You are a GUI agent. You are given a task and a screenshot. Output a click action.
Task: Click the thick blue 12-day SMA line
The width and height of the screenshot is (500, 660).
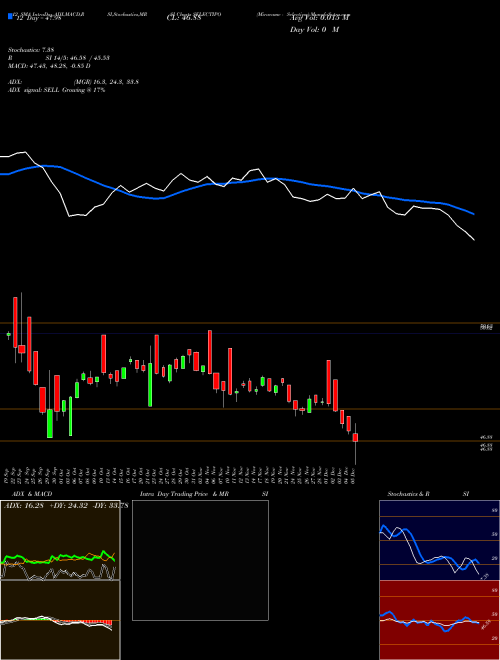coord(236,182)
